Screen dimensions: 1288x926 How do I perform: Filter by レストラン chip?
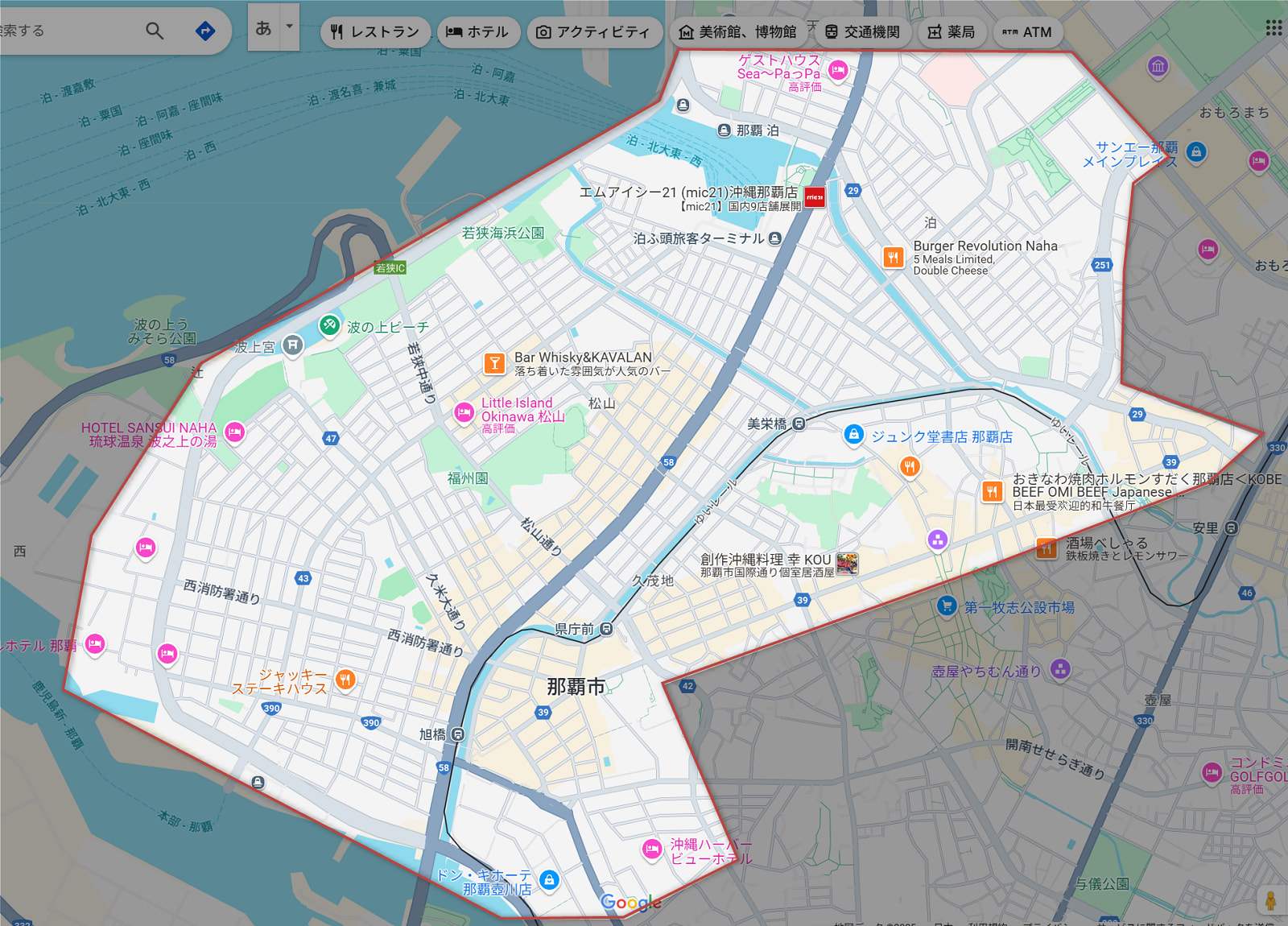375,32
